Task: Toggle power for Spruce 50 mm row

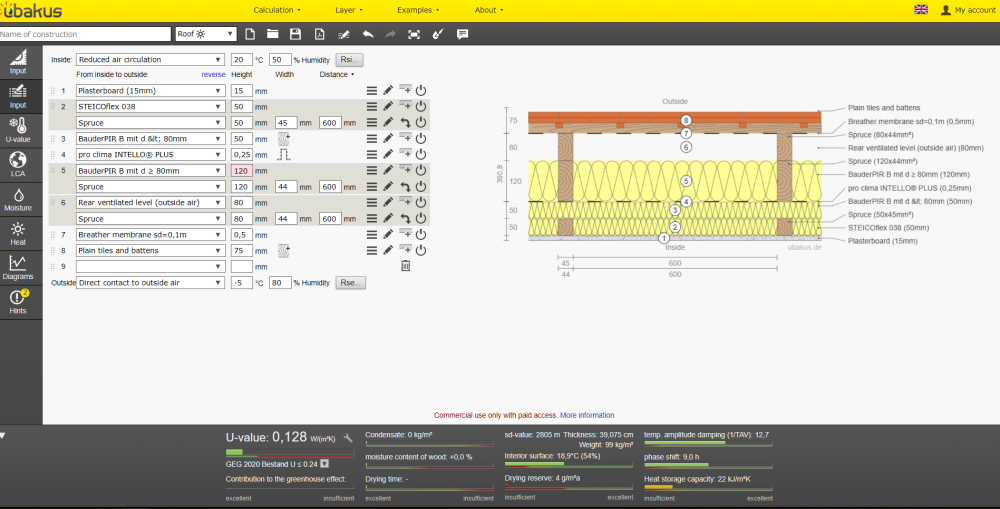Action: [x=421, y=122]
